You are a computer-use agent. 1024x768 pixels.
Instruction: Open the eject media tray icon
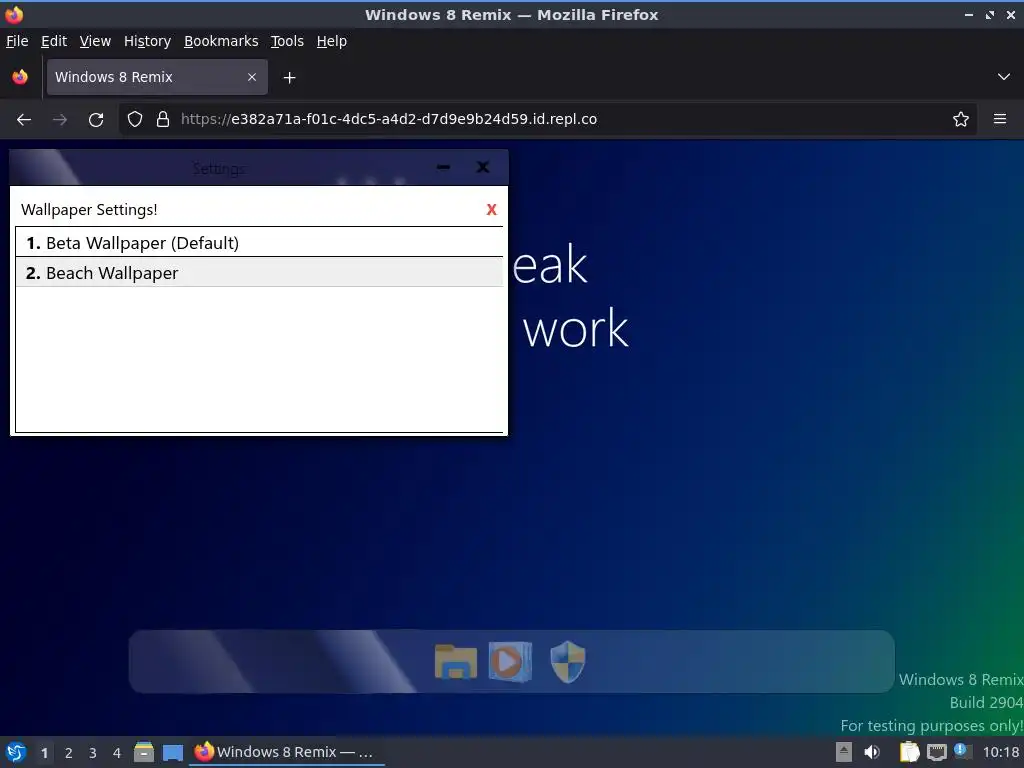pos(844,752)
